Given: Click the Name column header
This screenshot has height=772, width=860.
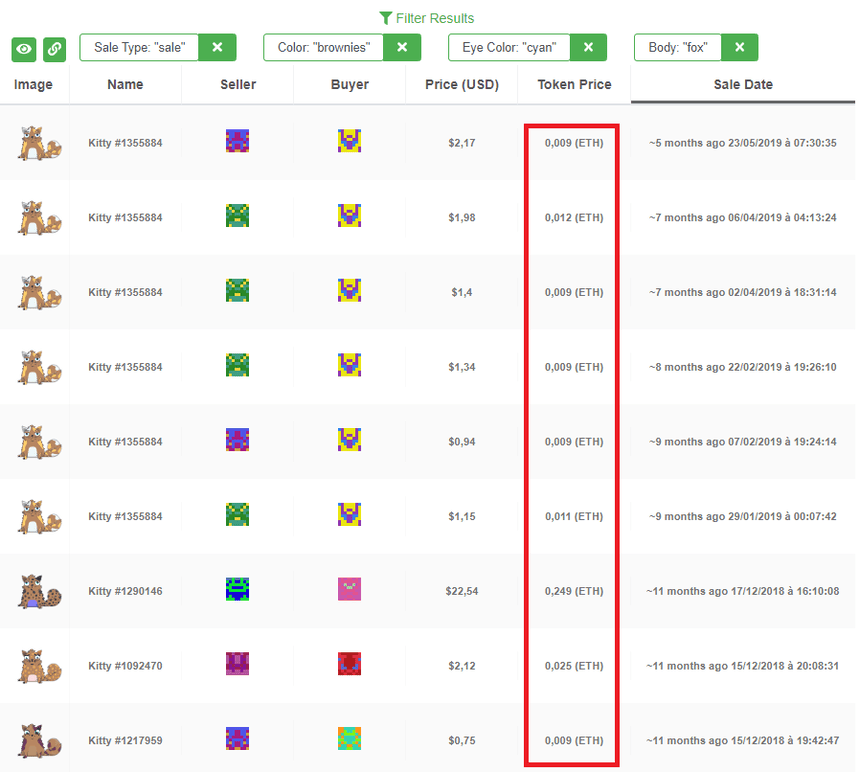Looking at the screenshot, I should (125, 85).
